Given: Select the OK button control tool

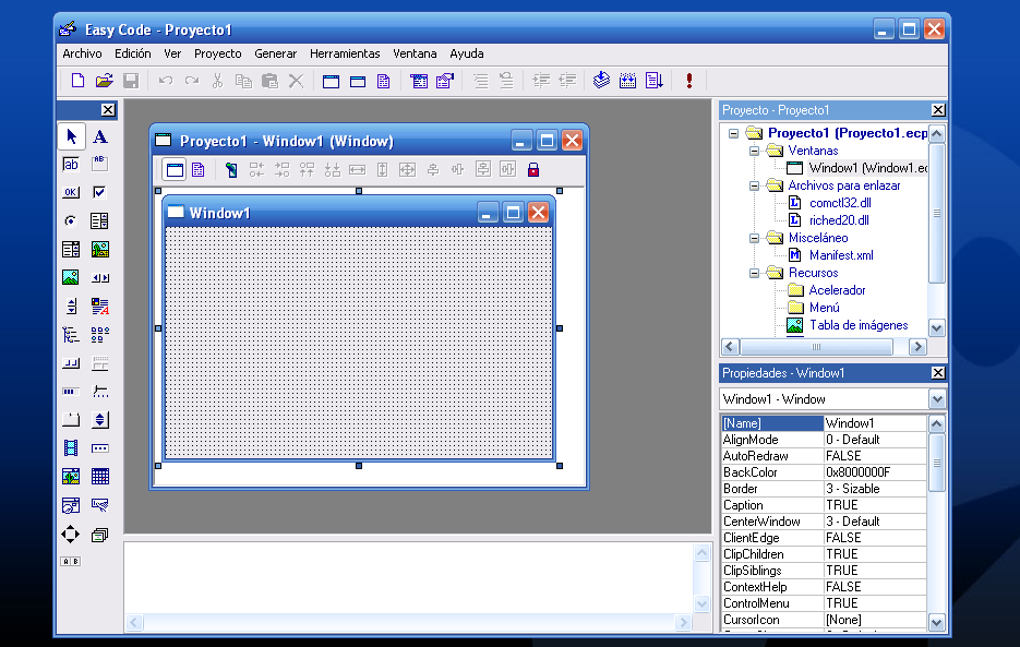Looking at the screenshot, I should (x=71, y=192).
